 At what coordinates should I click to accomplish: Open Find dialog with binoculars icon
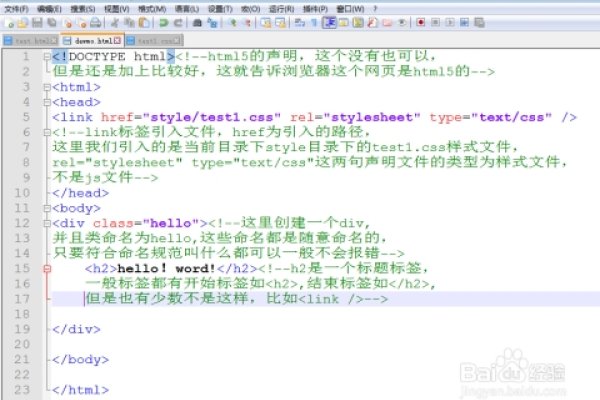197,23
